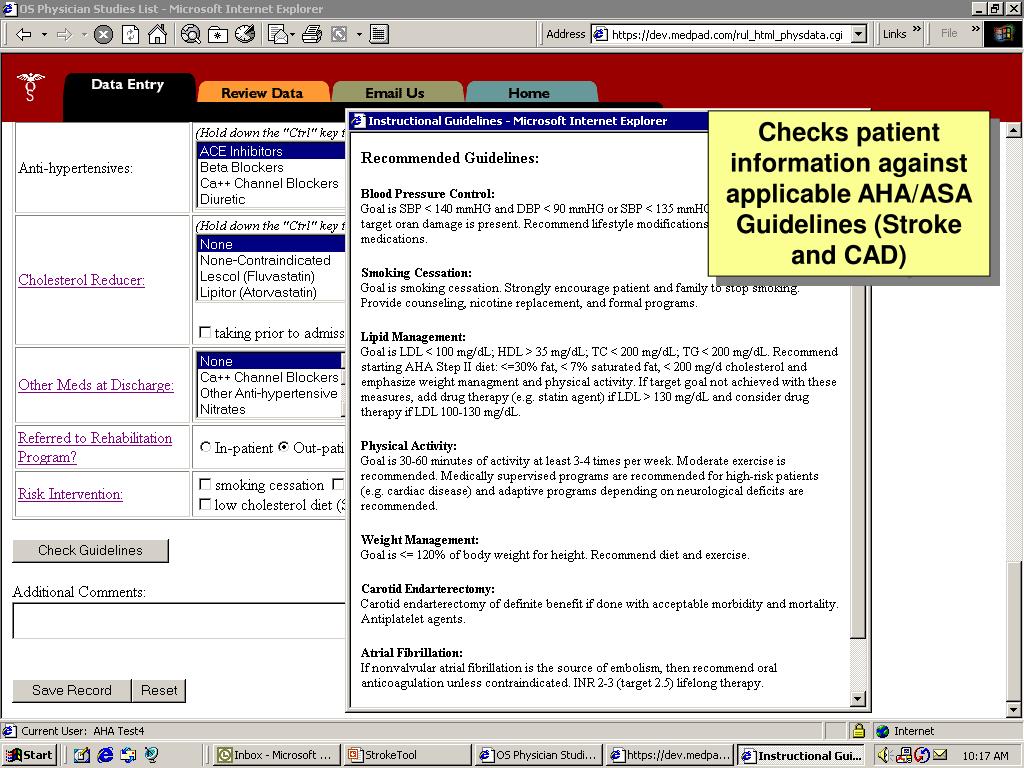Select Beta Blockers in Anti-hypertensives list

click(x=271, y=167)
